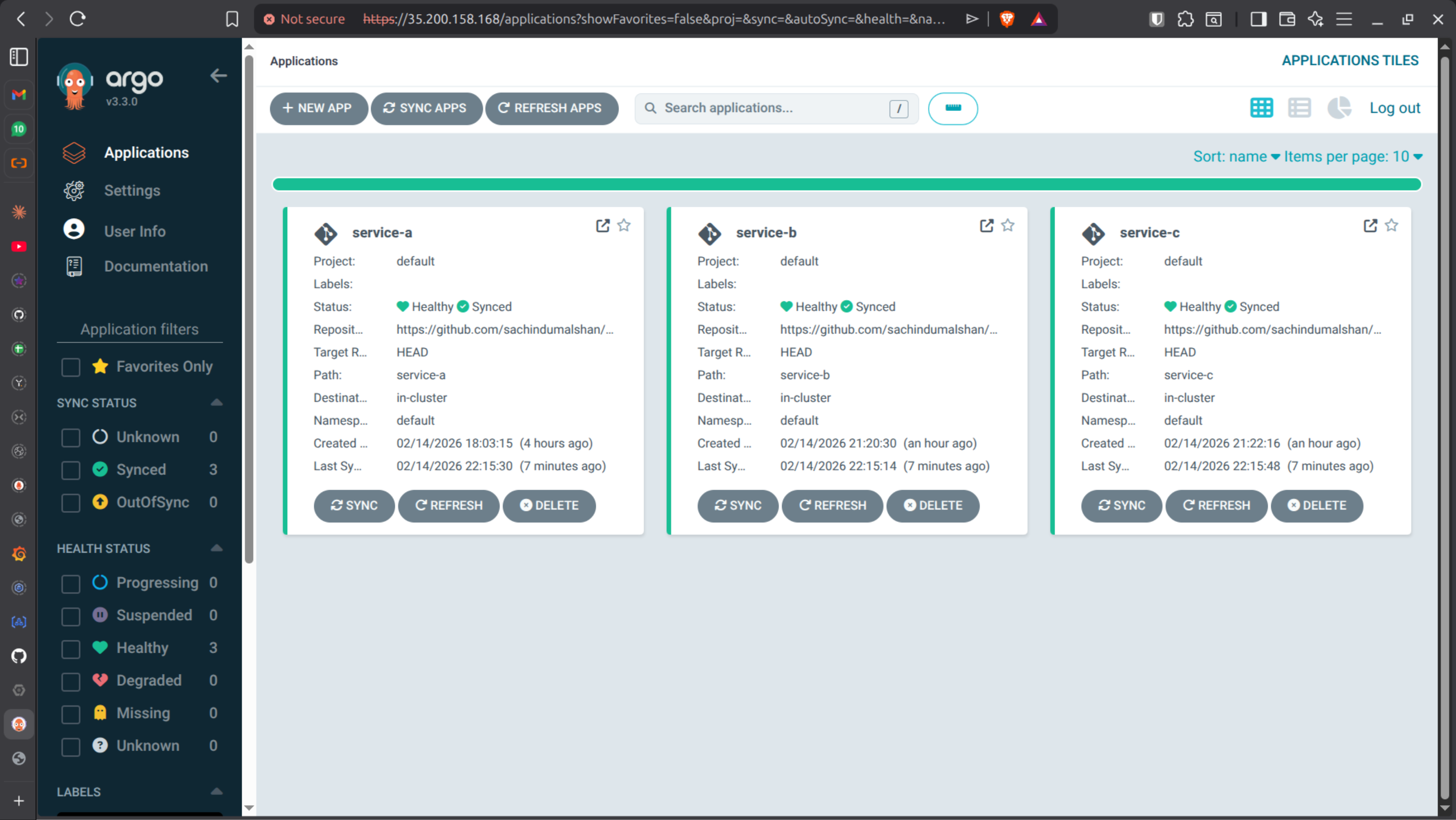
Task: Enable Favorites Only checkbox
Action: pyautogui.click(x=71, y=367)
